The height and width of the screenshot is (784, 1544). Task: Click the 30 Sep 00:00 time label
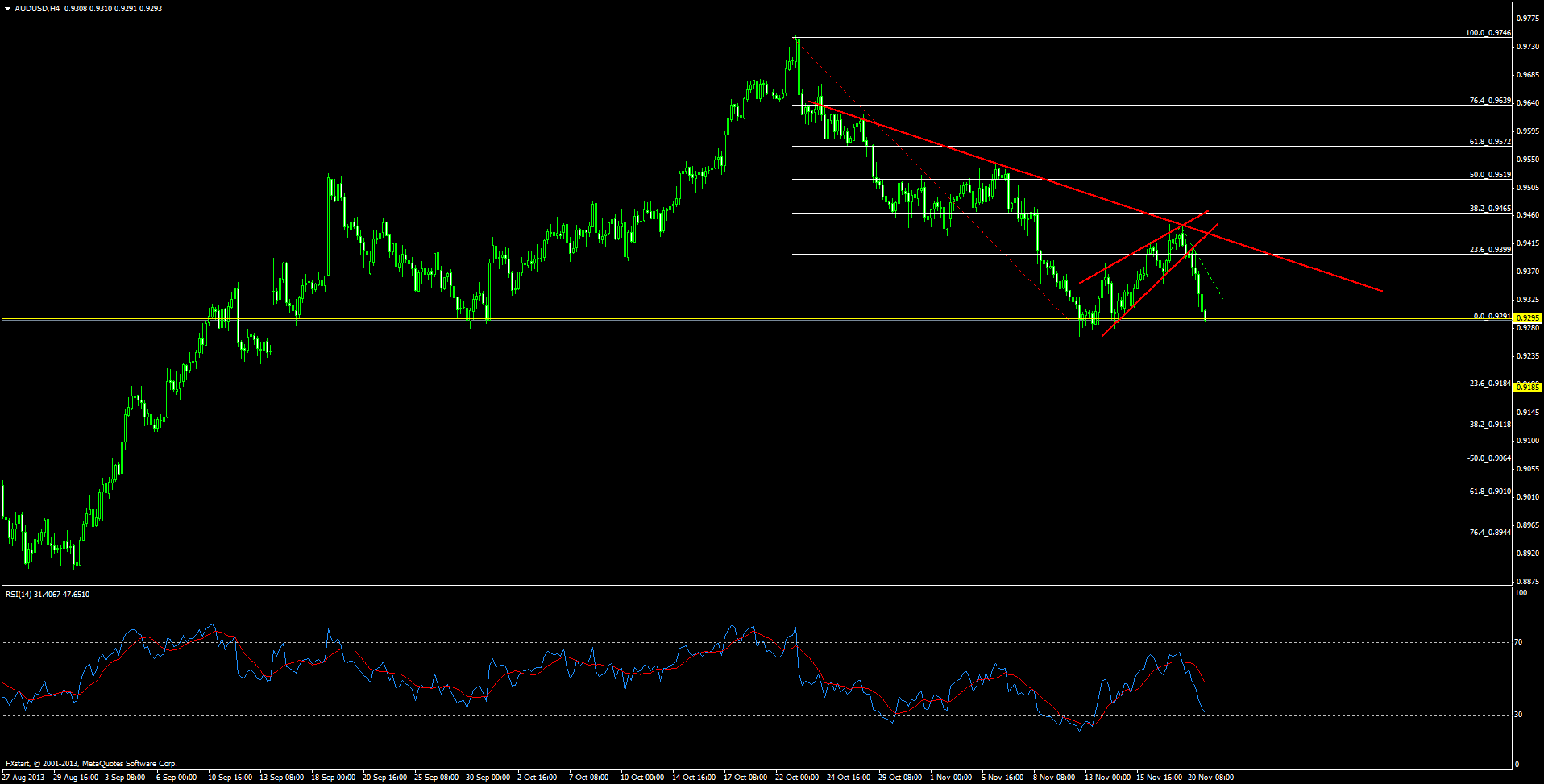click(x=488, y=778)
